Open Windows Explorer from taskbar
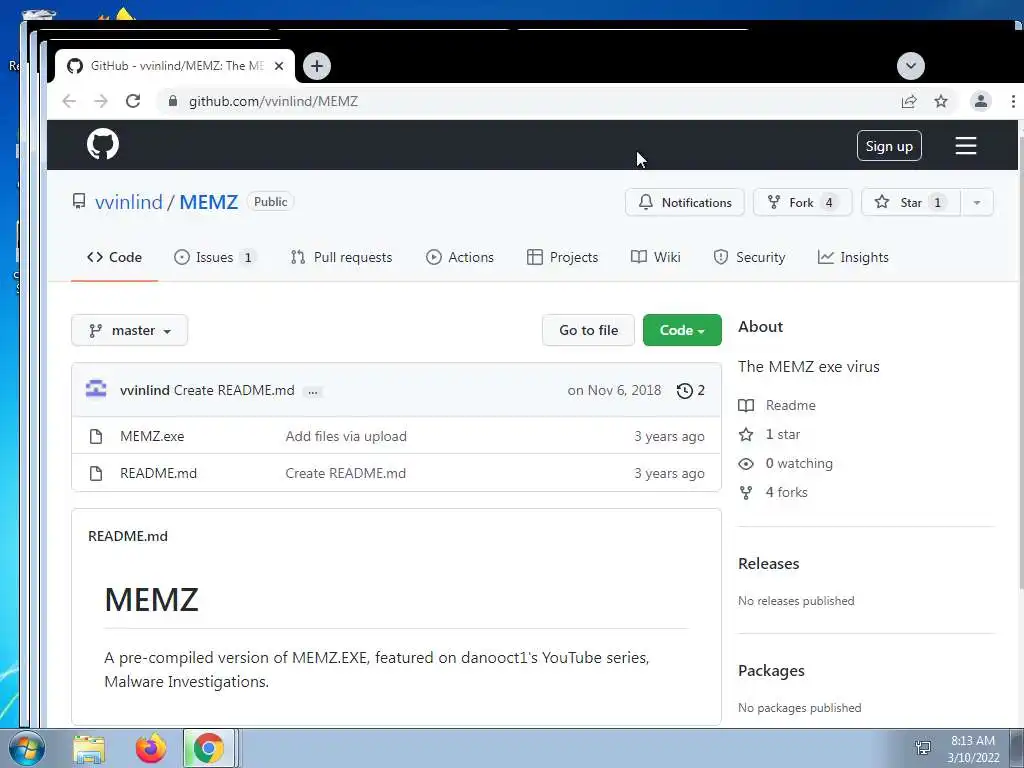Screen dimensions: 1024x768 pyautogui.click(x=89, y=749)
